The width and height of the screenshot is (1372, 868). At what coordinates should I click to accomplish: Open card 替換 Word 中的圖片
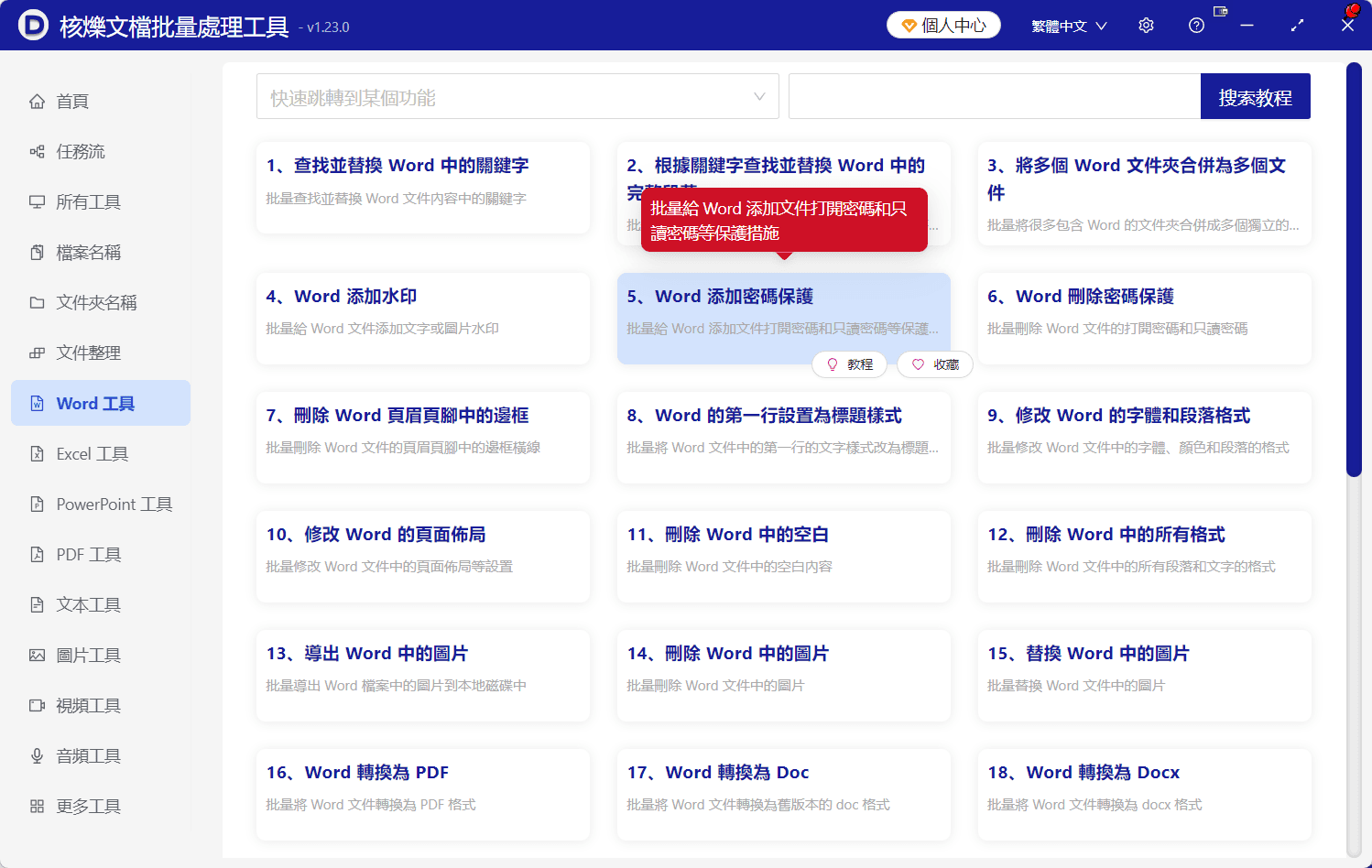[1145, 676]
